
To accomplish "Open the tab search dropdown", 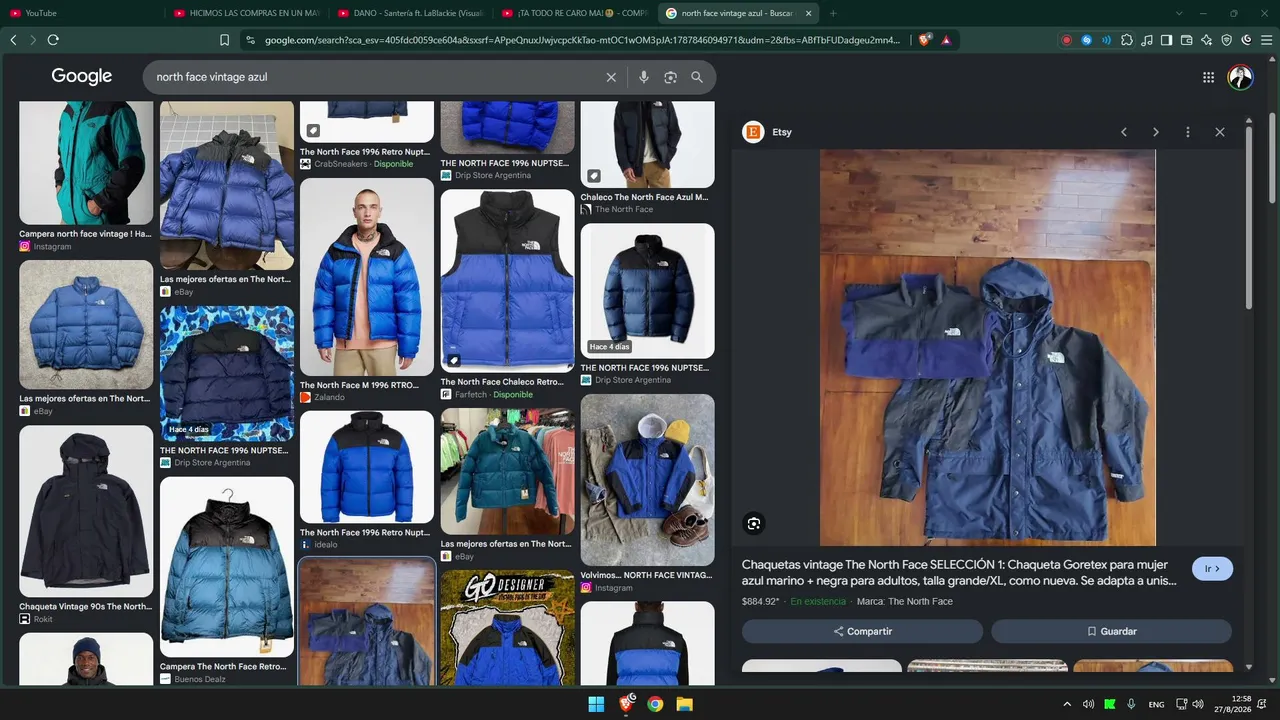I will [1179, 13].
